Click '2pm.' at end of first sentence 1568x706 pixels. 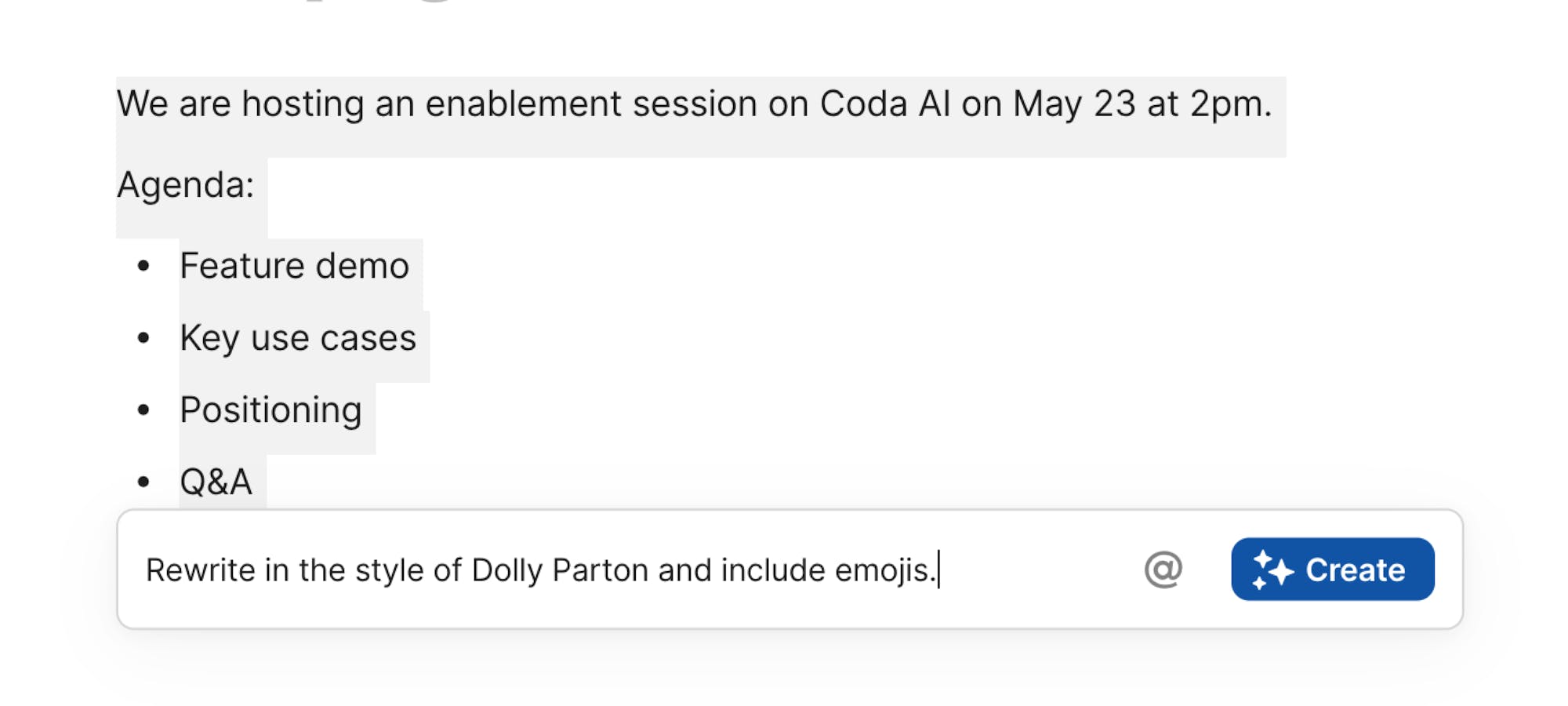(x=1231, y=104)
